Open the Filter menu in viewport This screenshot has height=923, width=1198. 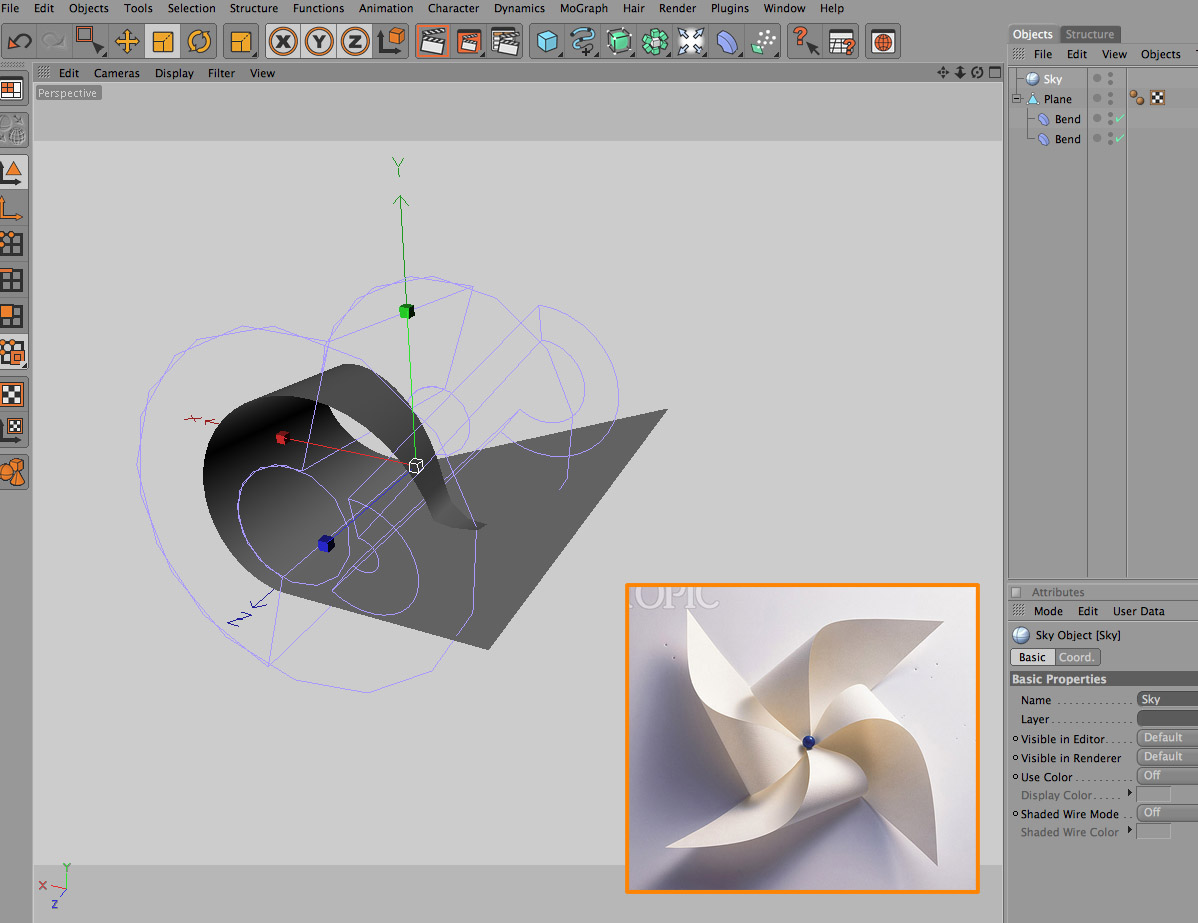pyautogui.click(x=222, y=73)
